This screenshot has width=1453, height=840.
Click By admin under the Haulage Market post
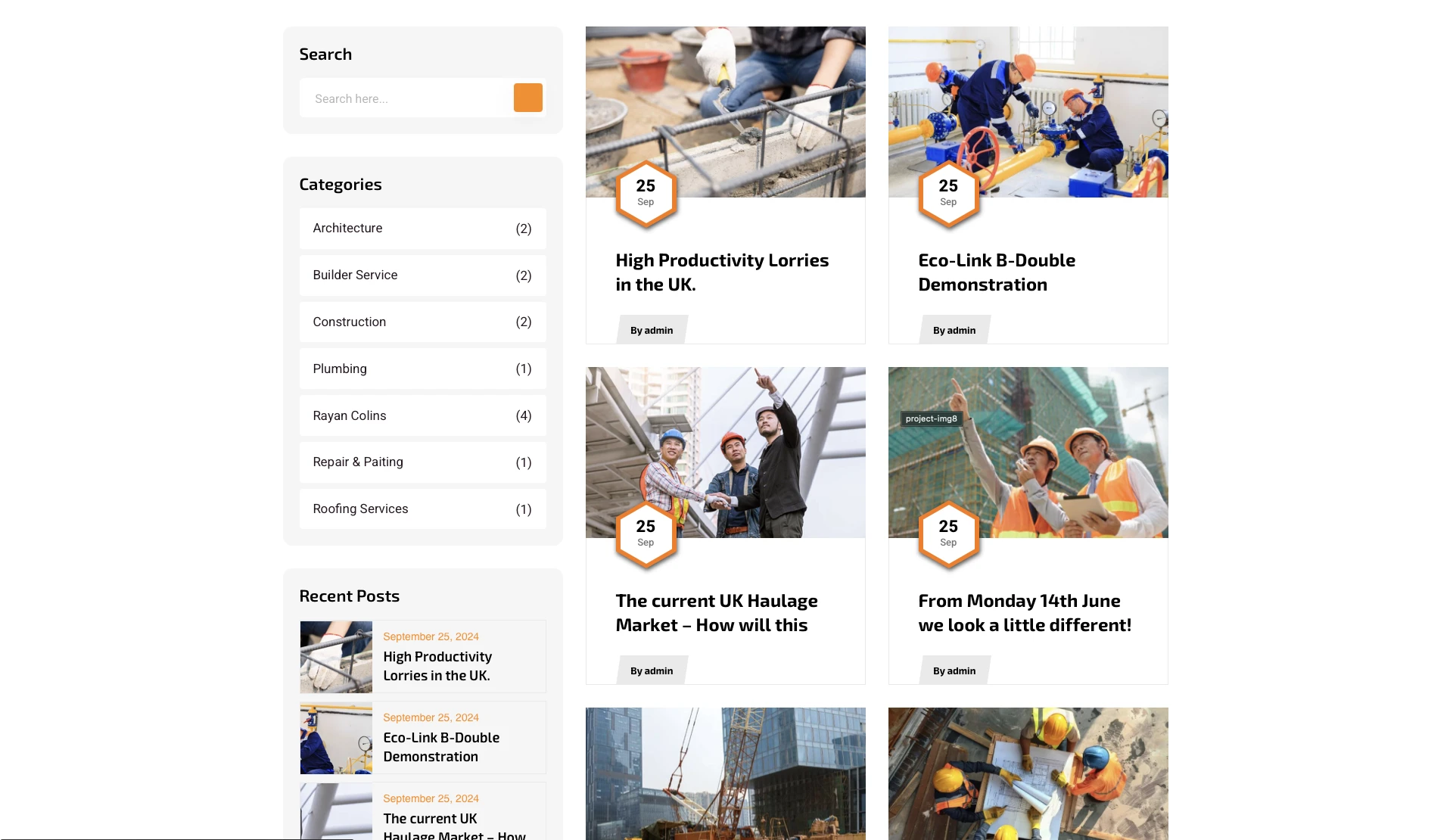pos(652,671)
